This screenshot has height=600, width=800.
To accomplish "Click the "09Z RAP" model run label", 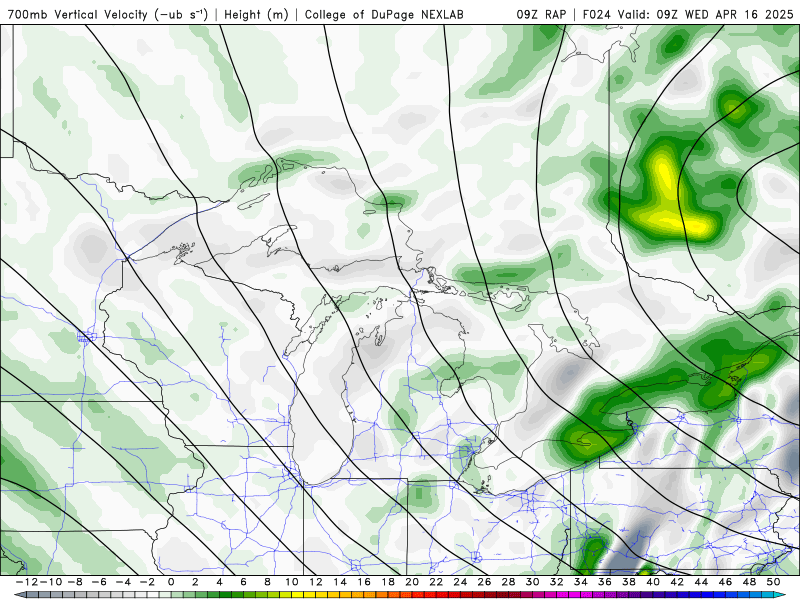I will coord(541,15).
